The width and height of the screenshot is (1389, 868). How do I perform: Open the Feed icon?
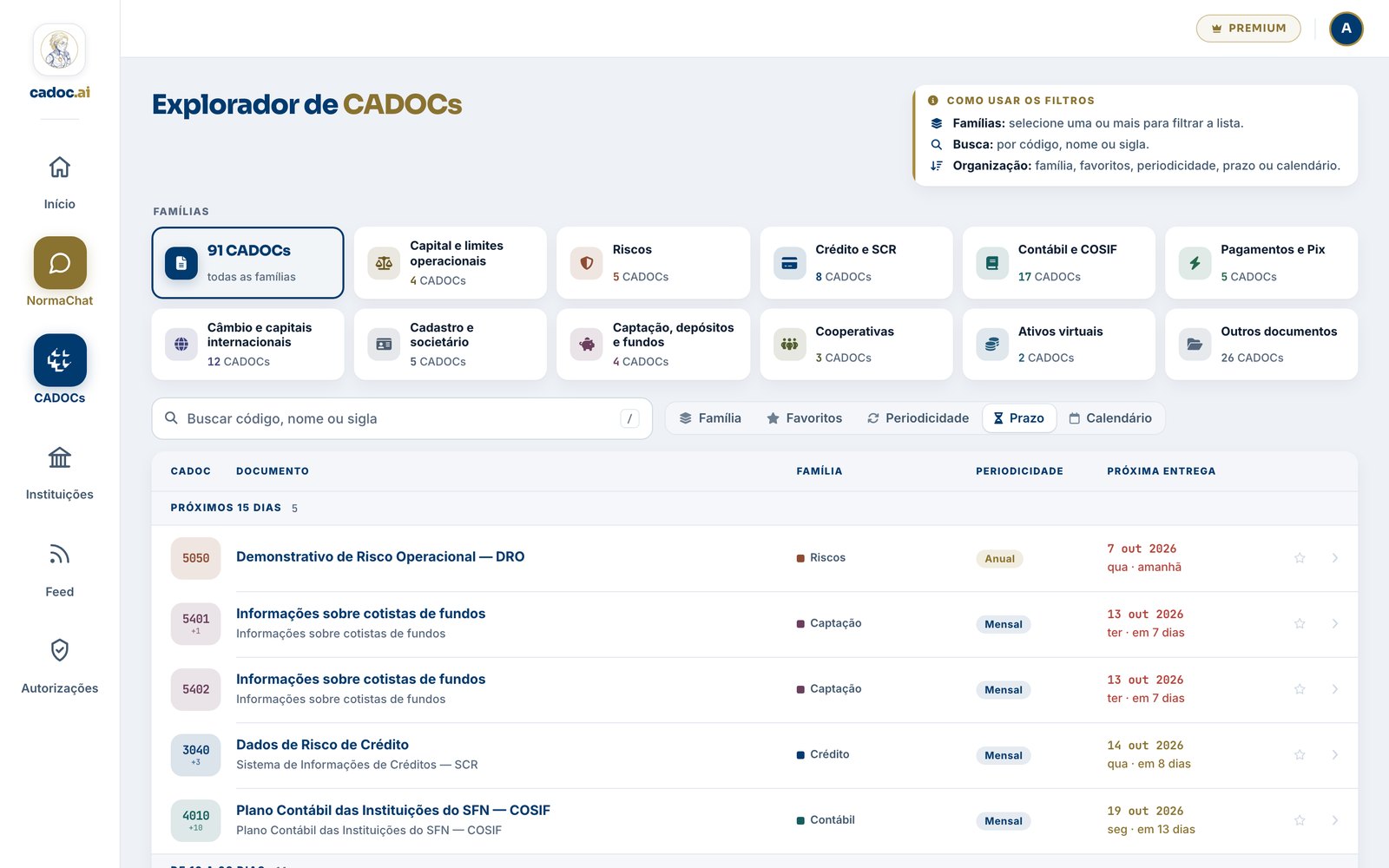click(59, 554)
